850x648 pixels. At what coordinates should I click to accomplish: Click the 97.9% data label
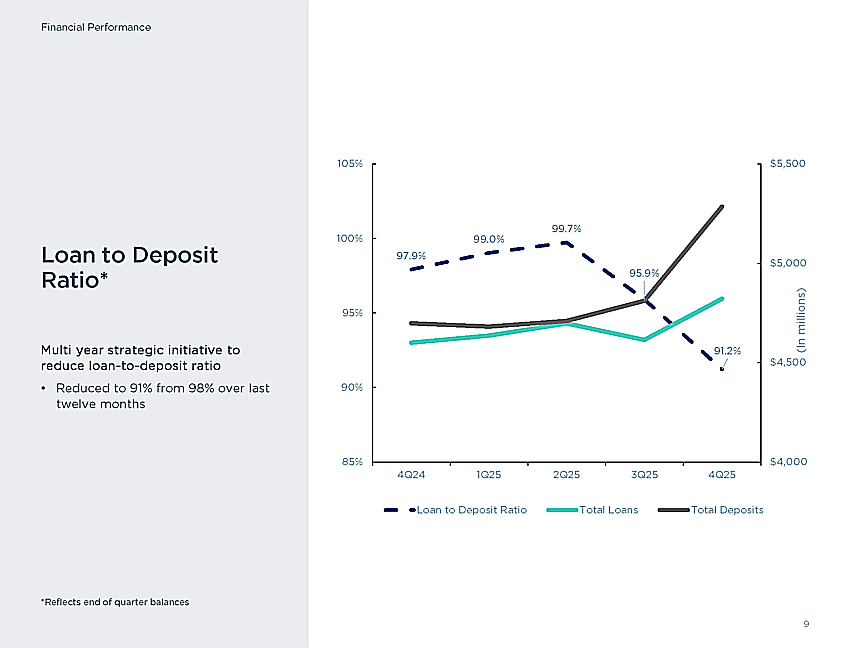click(x=411, y=255)
